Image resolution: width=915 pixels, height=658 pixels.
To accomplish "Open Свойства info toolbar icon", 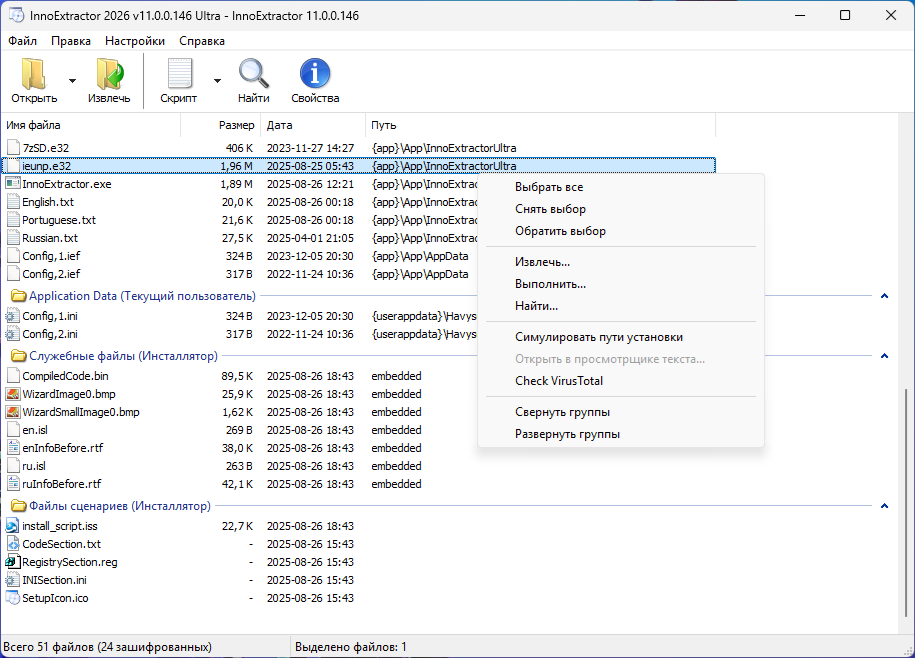I will (315, 74).
